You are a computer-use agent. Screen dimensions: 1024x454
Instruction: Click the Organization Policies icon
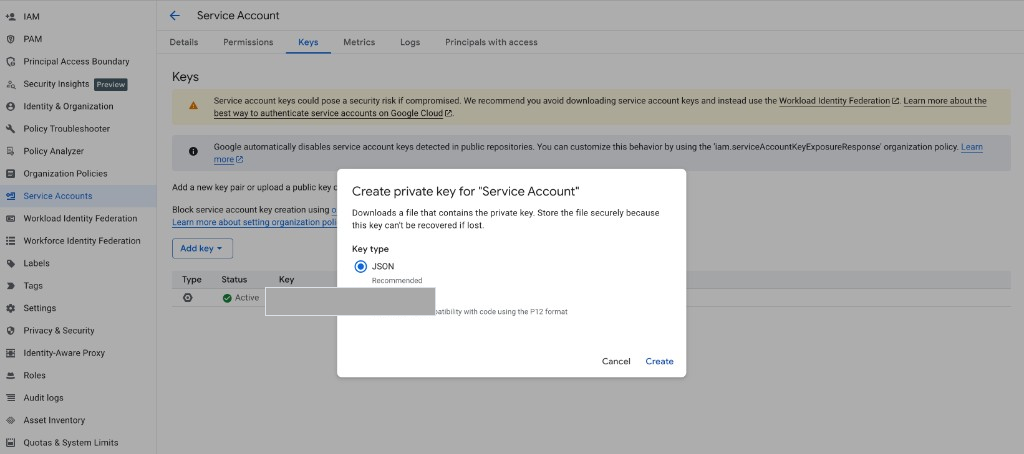(x=10, y=174)
